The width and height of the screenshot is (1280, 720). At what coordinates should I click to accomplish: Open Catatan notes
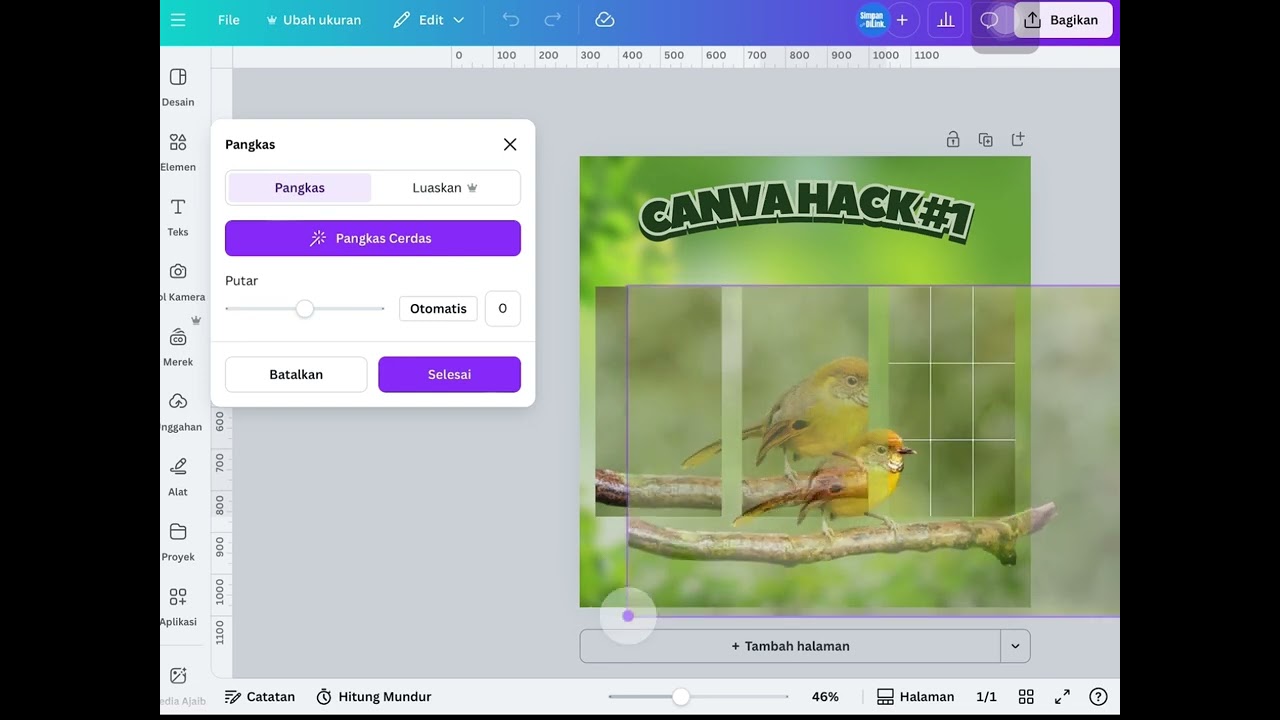click(260, 697)
